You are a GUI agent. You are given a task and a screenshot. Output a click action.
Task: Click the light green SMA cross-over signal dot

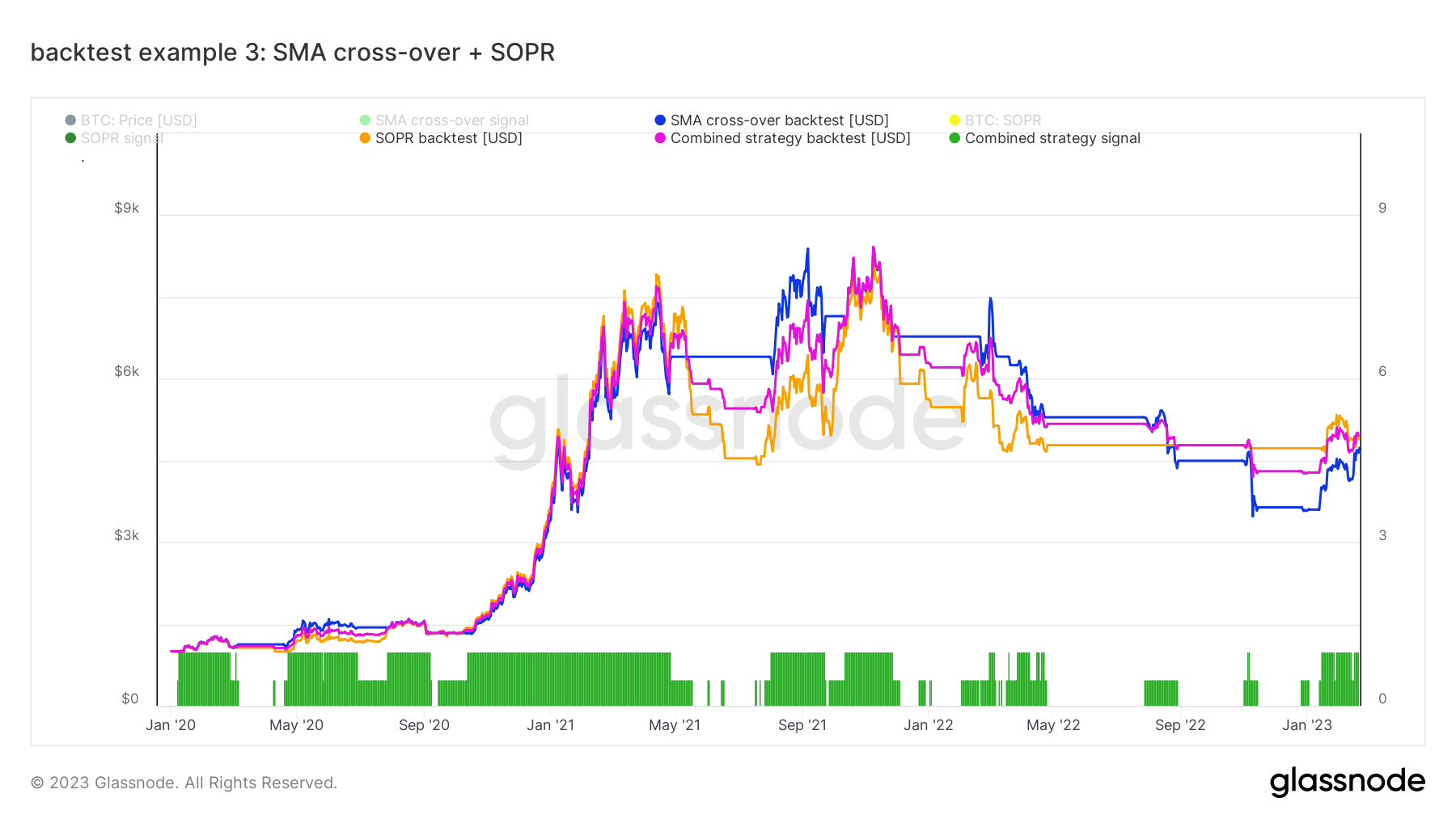coord(365,120)
